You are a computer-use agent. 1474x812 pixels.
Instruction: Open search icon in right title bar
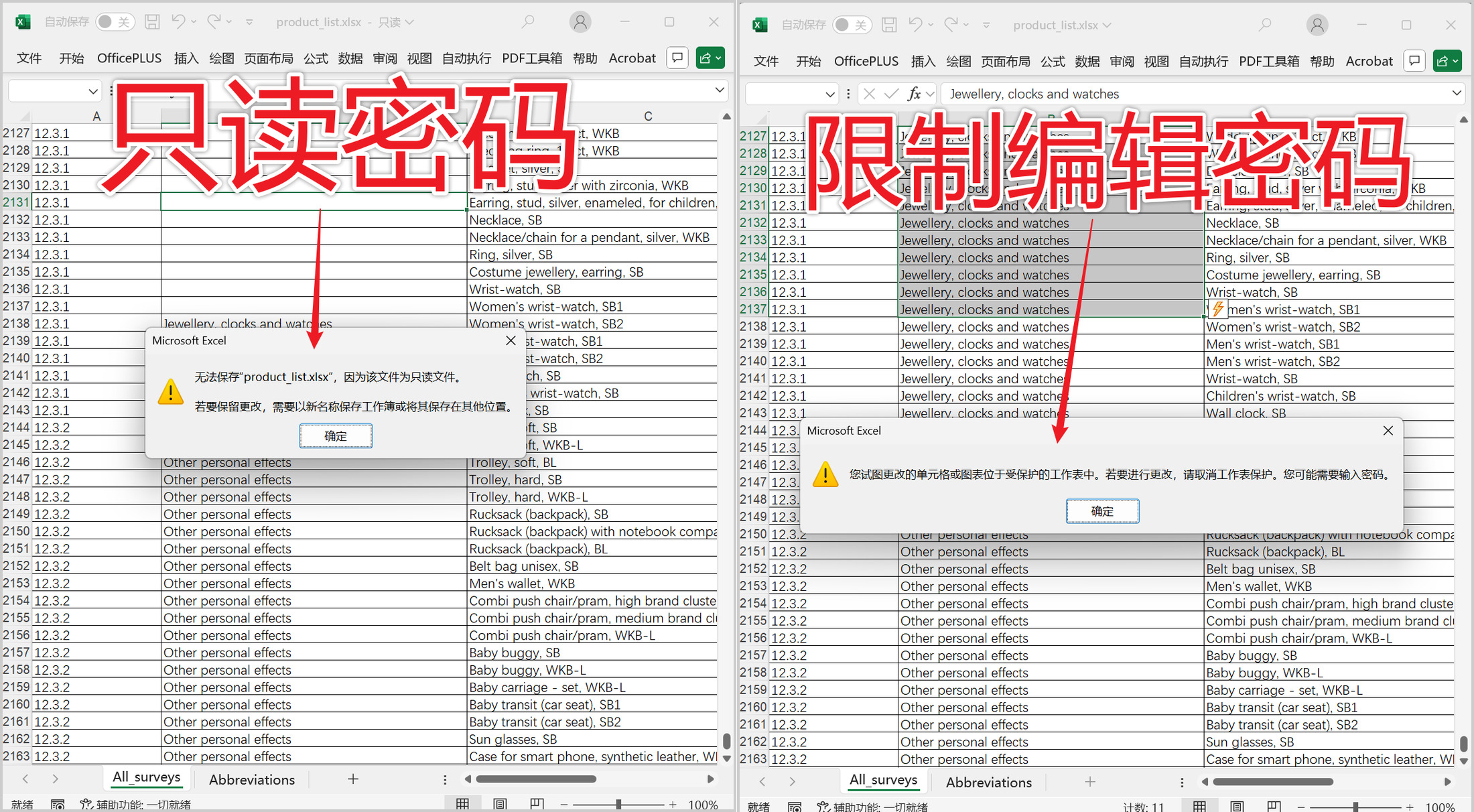pyautogui.click(x=1264, y=25)
